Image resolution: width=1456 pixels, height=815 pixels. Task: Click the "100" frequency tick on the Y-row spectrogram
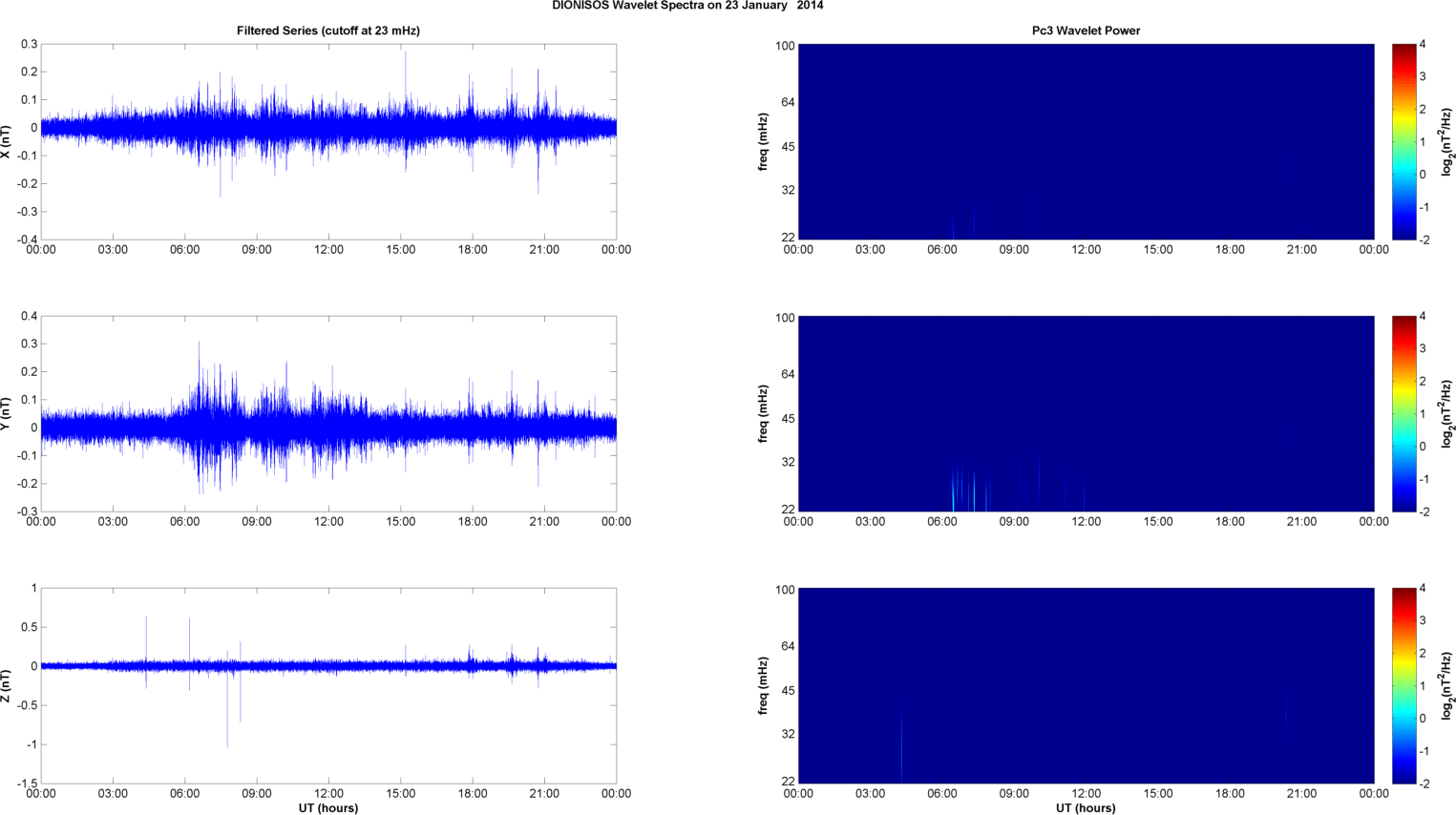click(x=786, y=318)
